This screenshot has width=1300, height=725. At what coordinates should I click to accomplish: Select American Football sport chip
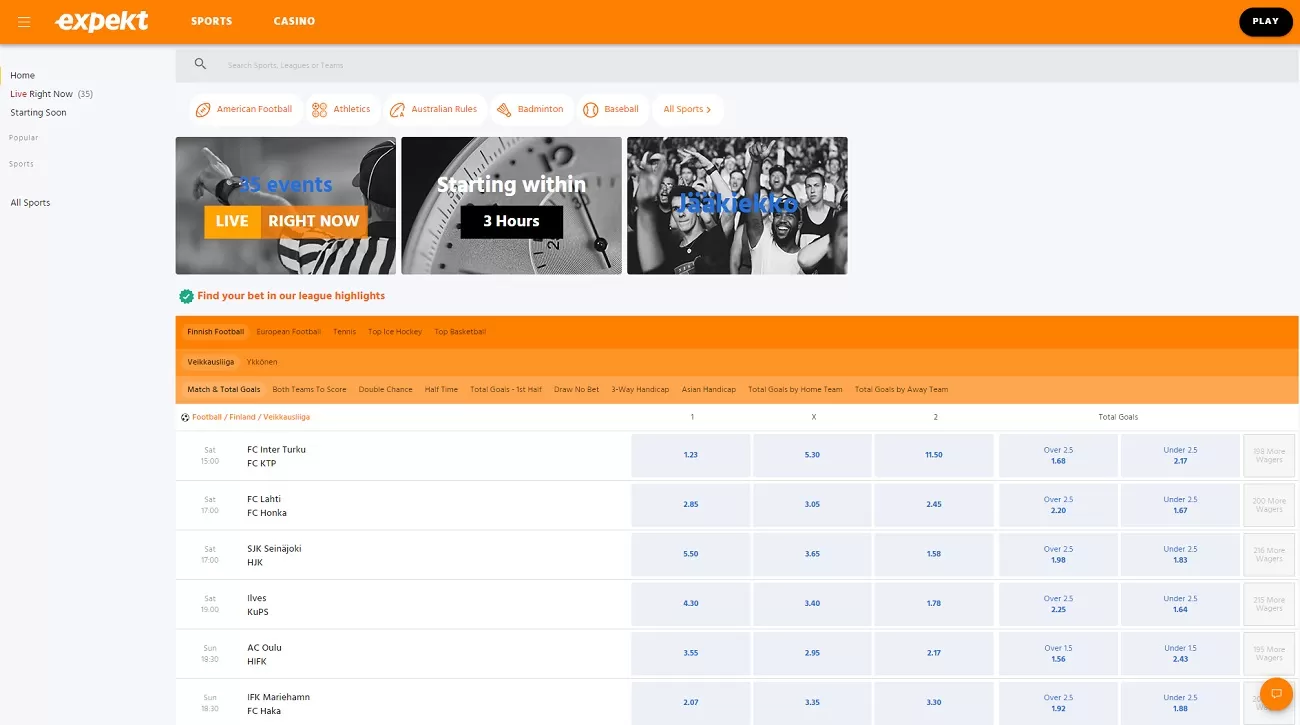244,109
